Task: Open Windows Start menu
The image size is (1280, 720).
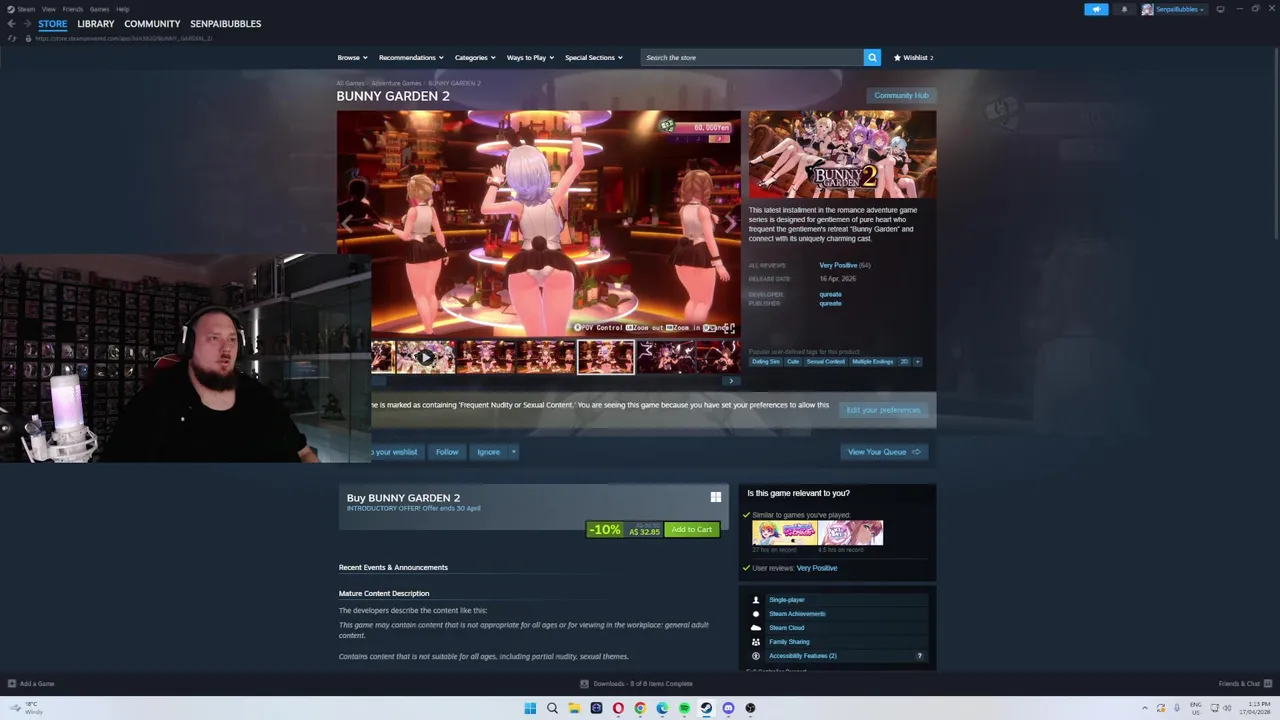Action: coord(530,708)
